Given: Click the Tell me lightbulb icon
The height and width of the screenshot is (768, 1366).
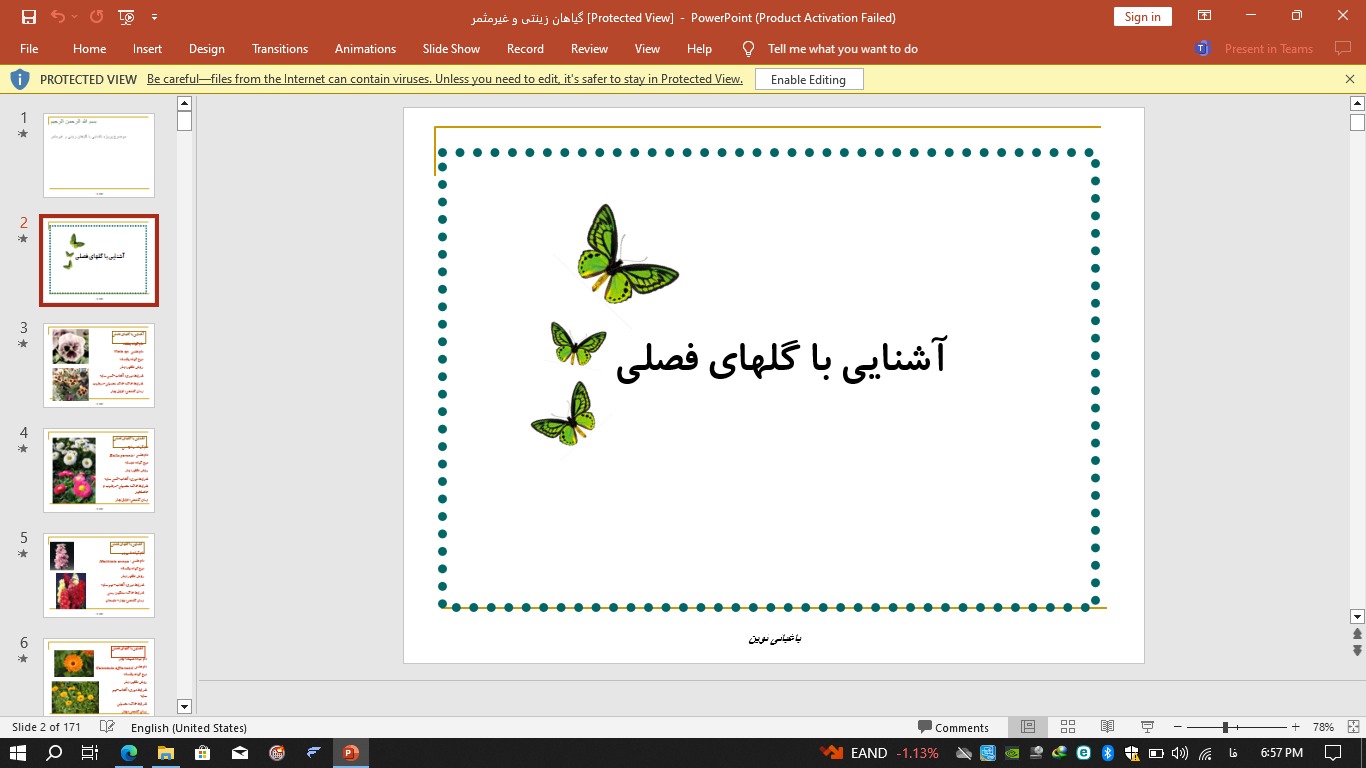Looking at the screenshot, I should point(748,48).
